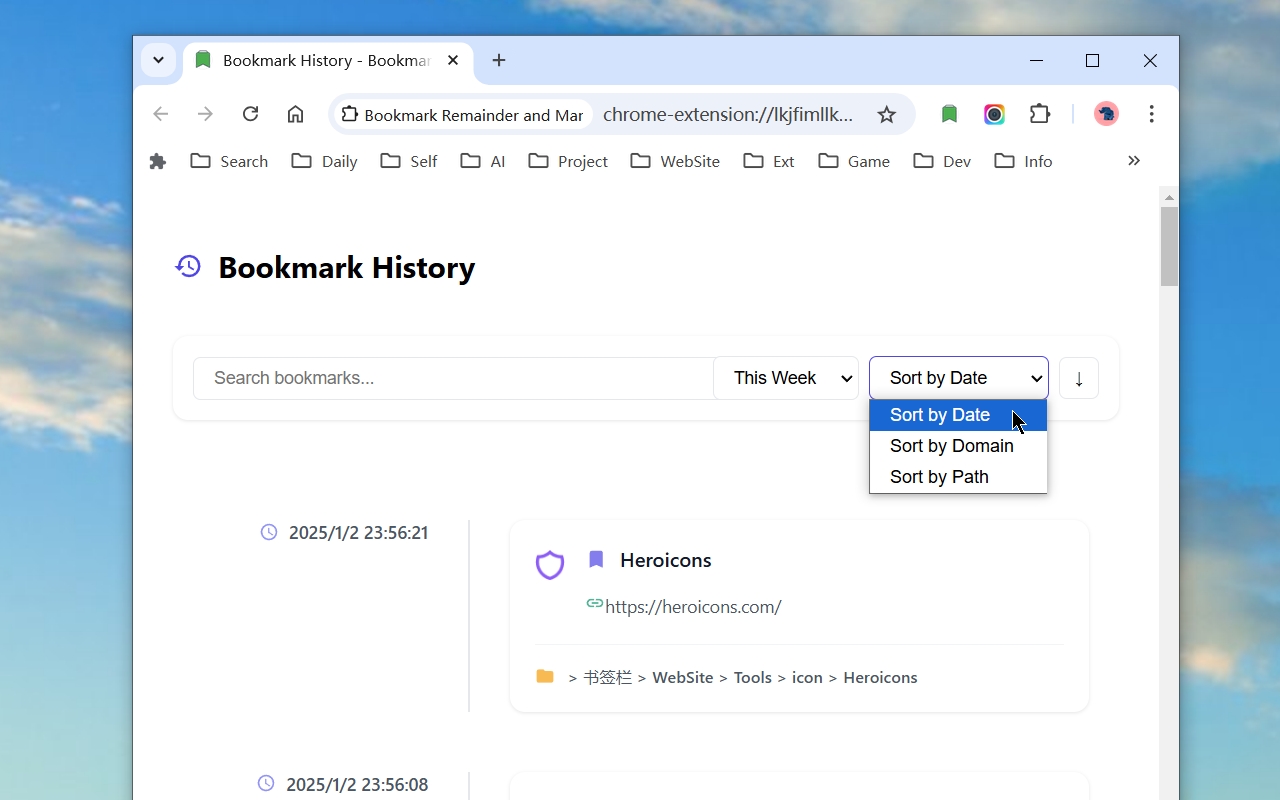Screen dimensions: 1280x800
Task: Click the link icon before the heroicons URL
Action: 594,606
